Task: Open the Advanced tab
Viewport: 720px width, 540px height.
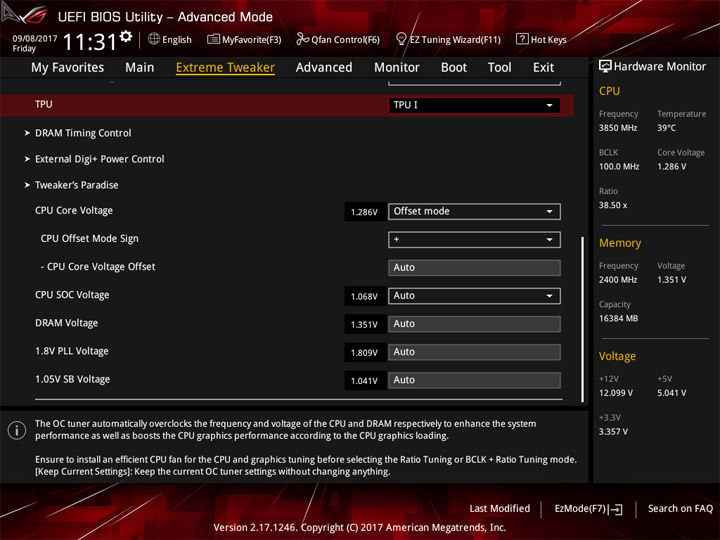Action: click(324, 68)
